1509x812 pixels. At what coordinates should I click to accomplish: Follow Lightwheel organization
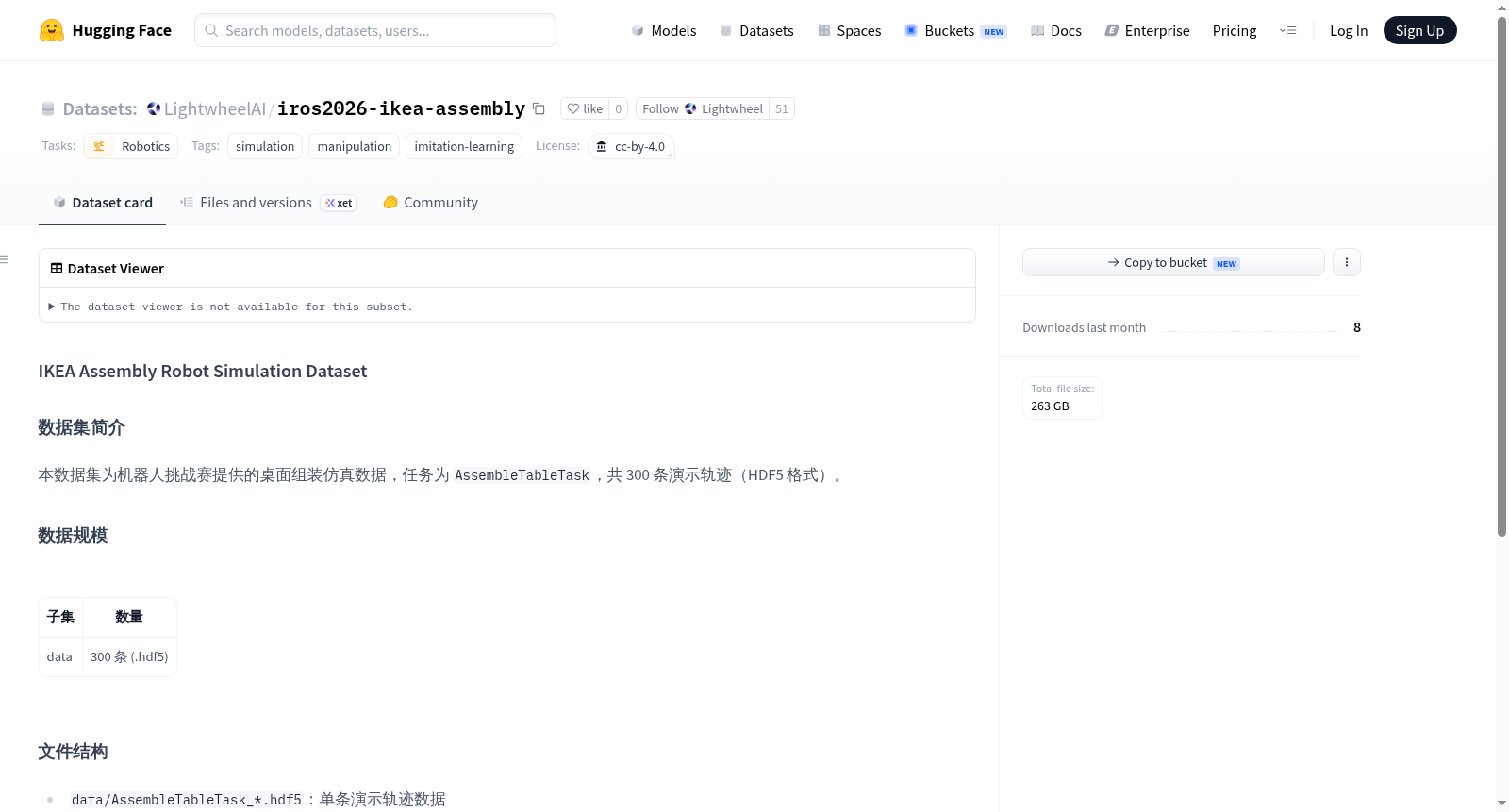click(703, 108)
